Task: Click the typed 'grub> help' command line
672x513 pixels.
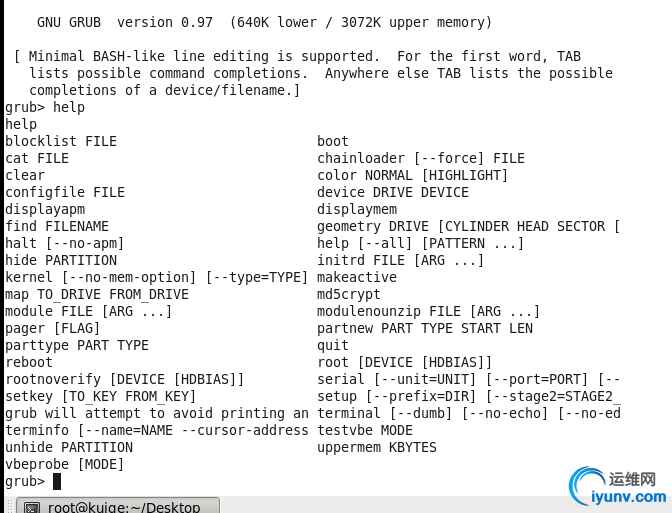Action: point(45,108)
